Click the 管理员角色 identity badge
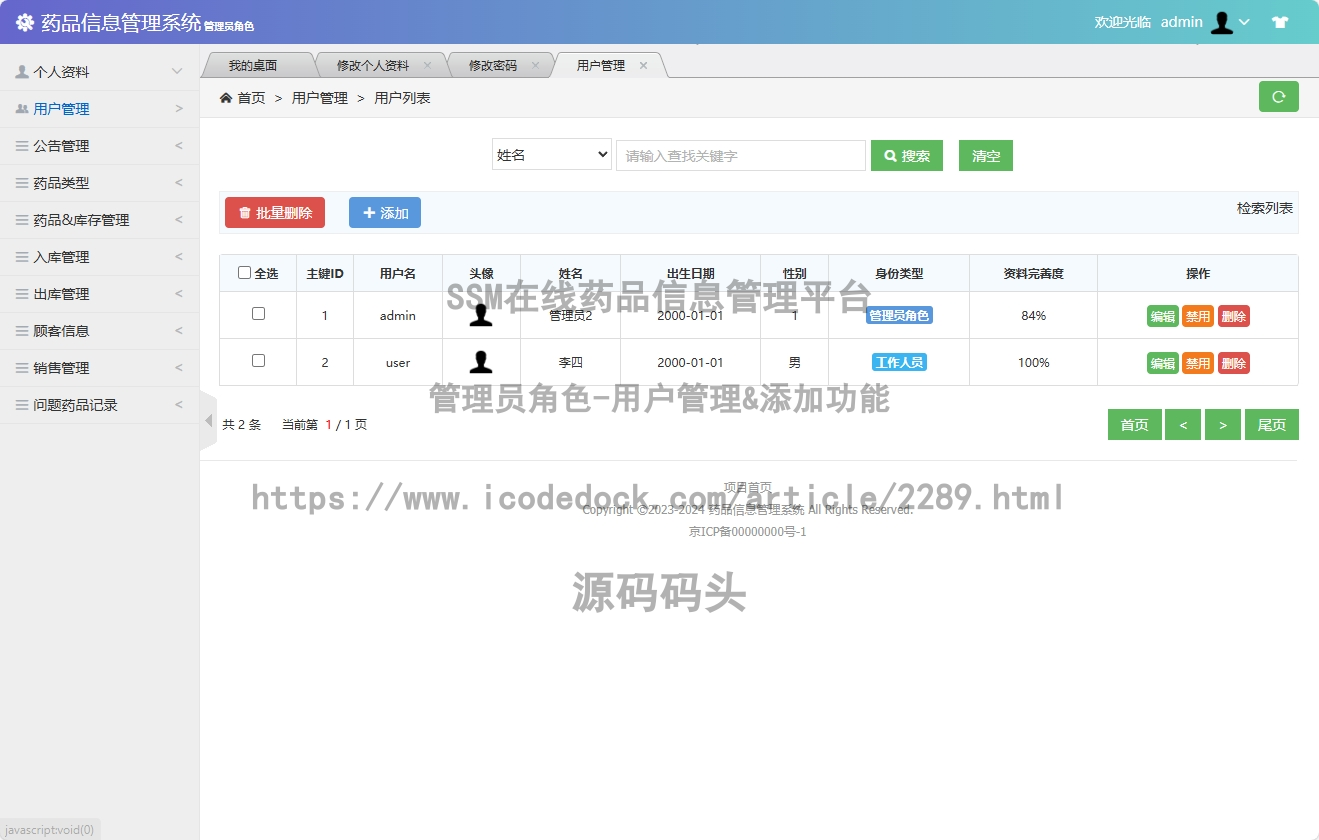 tap(899, 315)
